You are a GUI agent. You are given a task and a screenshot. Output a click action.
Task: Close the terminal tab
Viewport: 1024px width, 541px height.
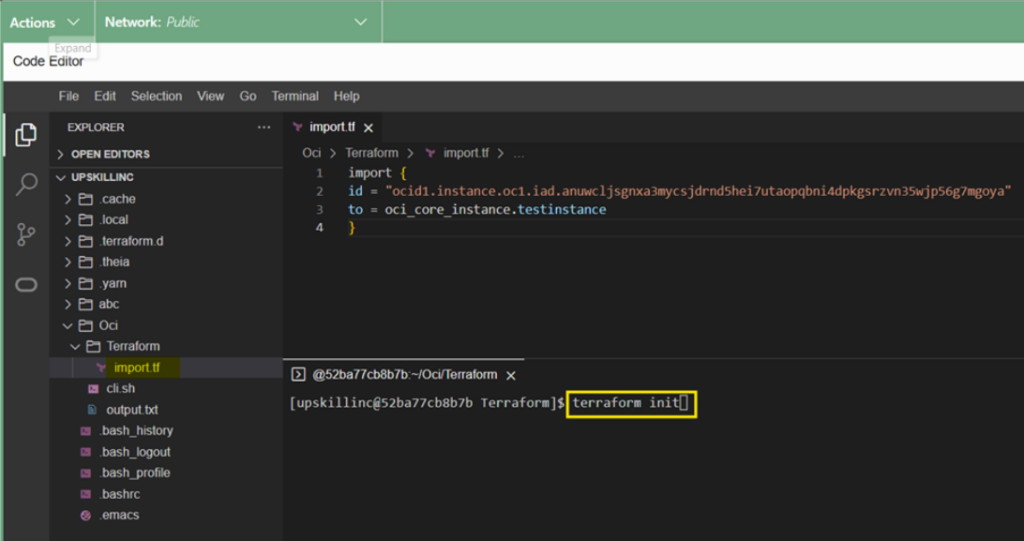point(511,375)
